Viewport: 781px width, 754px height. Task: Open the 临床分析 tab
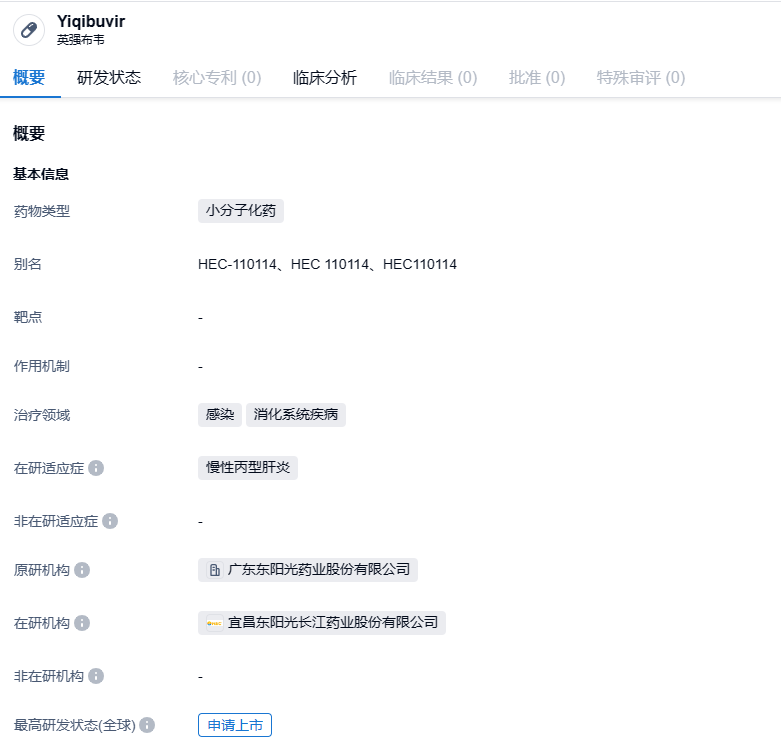(x=325, y=78)
